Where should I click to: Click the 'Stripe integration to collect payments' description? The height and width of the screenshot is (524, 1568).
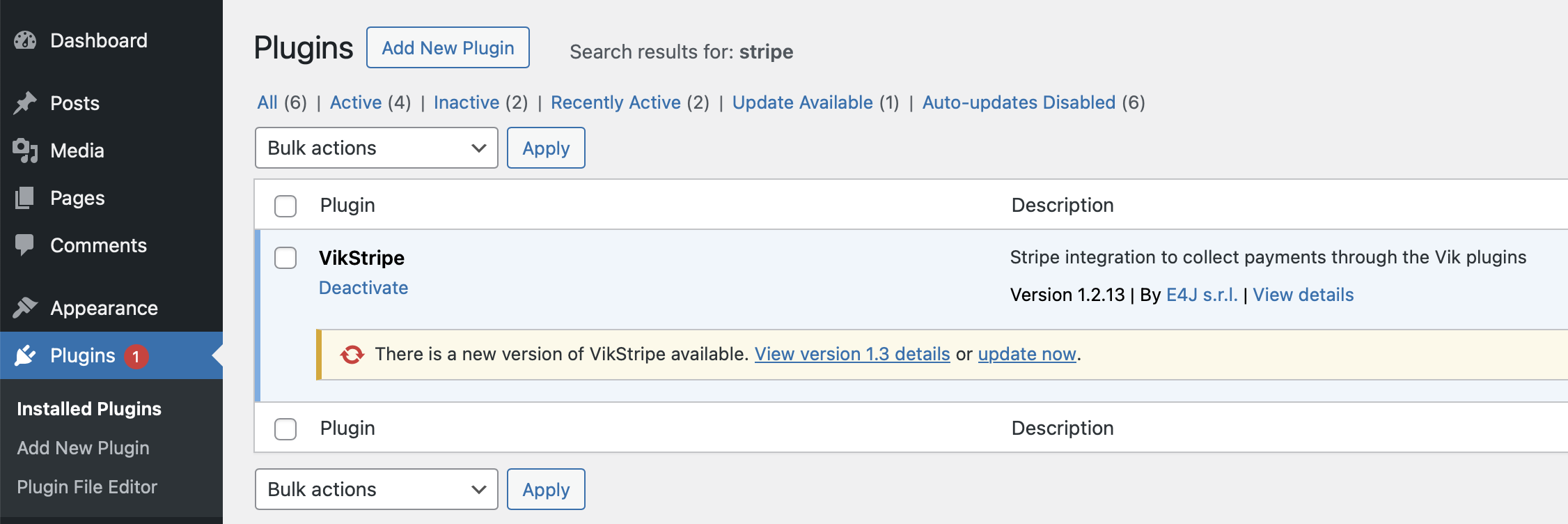1268,257
